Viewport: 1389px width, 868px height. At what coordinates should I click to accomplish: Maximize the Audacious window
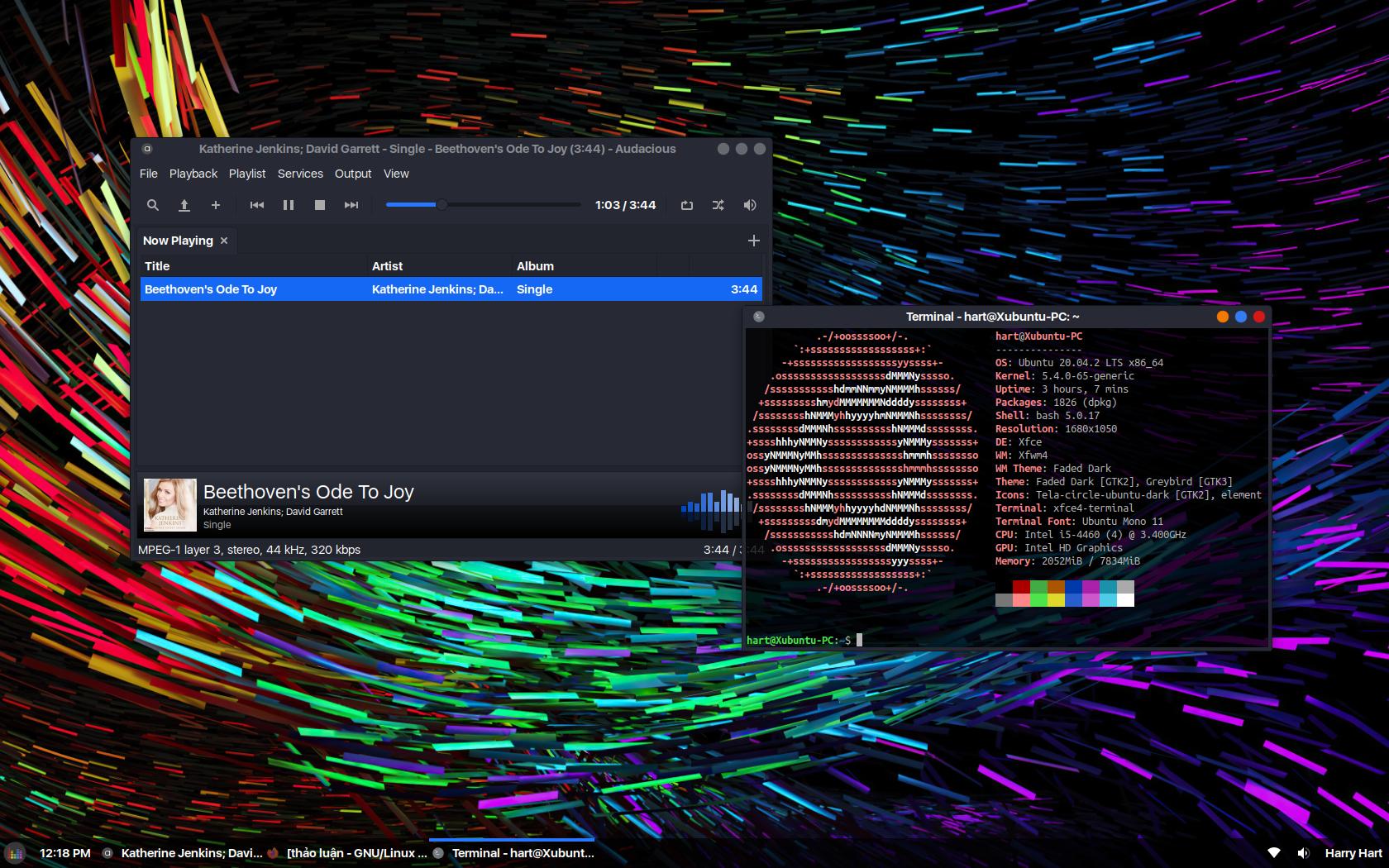tap(742, 149)
